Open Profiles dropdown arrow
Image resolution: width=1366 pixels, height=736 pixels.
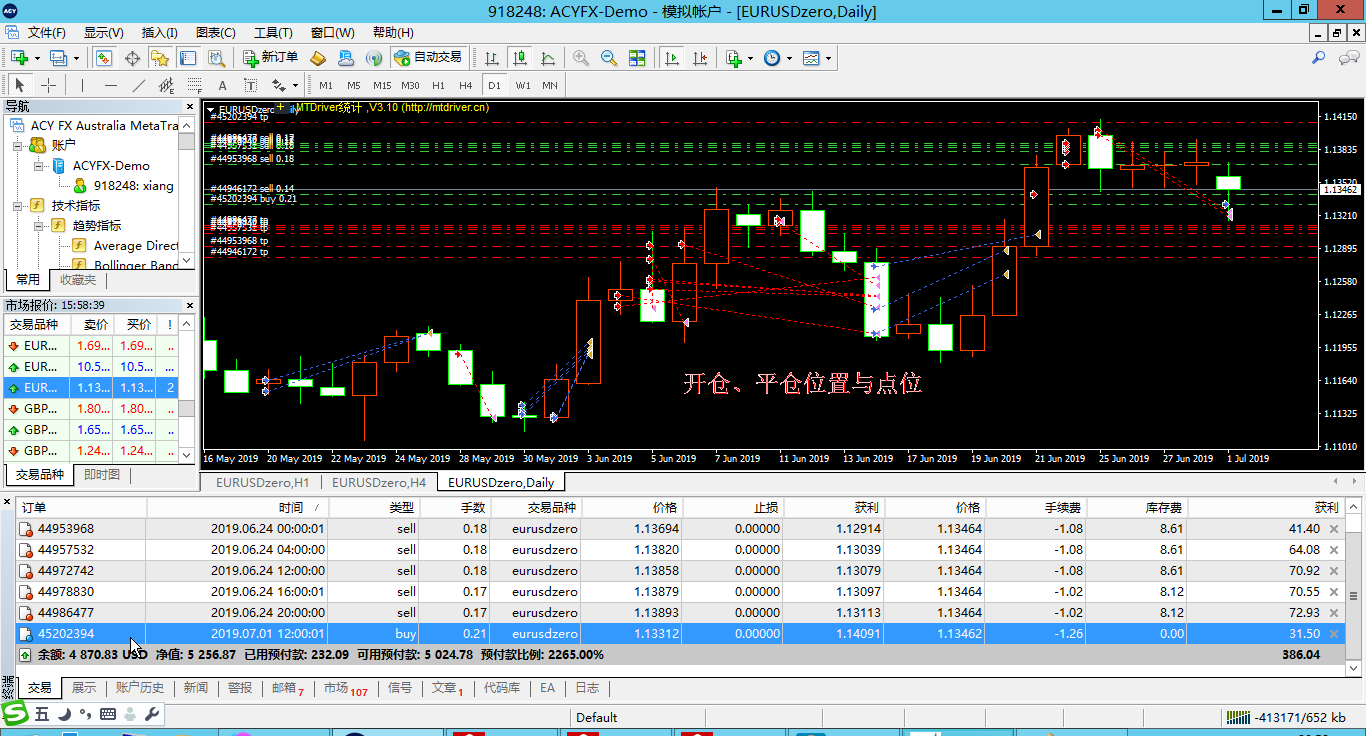click(x=75, y=58)
